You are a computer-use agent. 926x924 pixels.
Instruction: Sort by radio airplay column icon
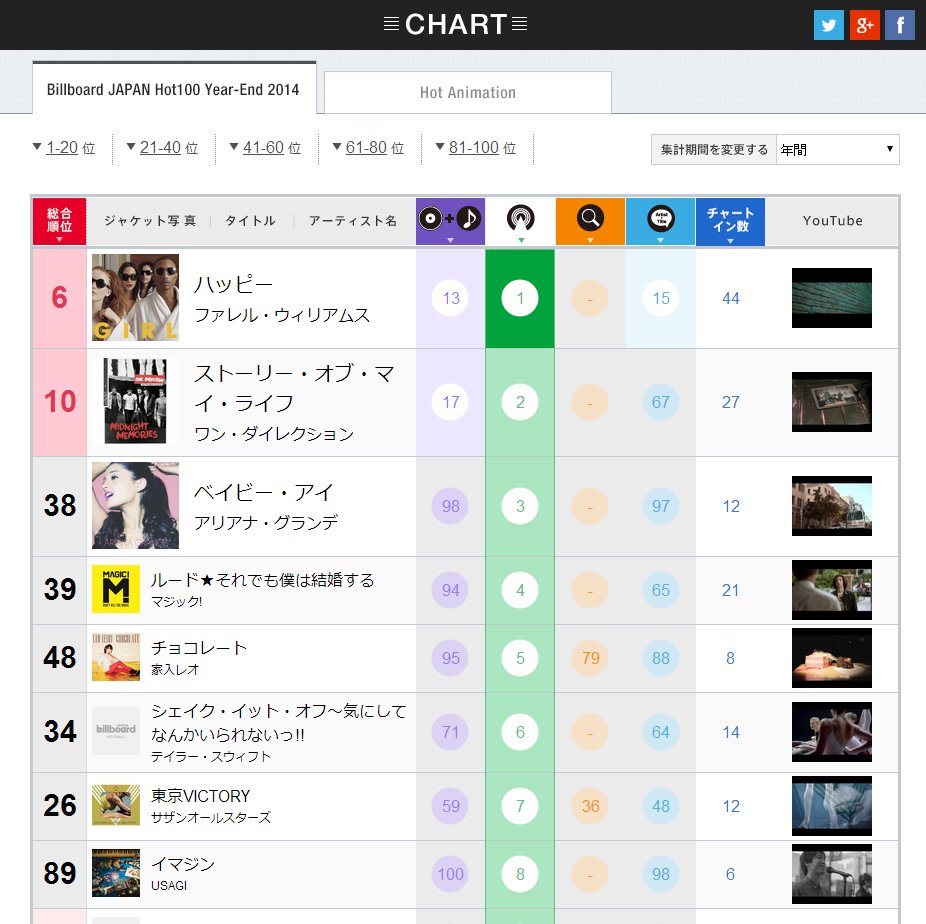tap(520, 221)
